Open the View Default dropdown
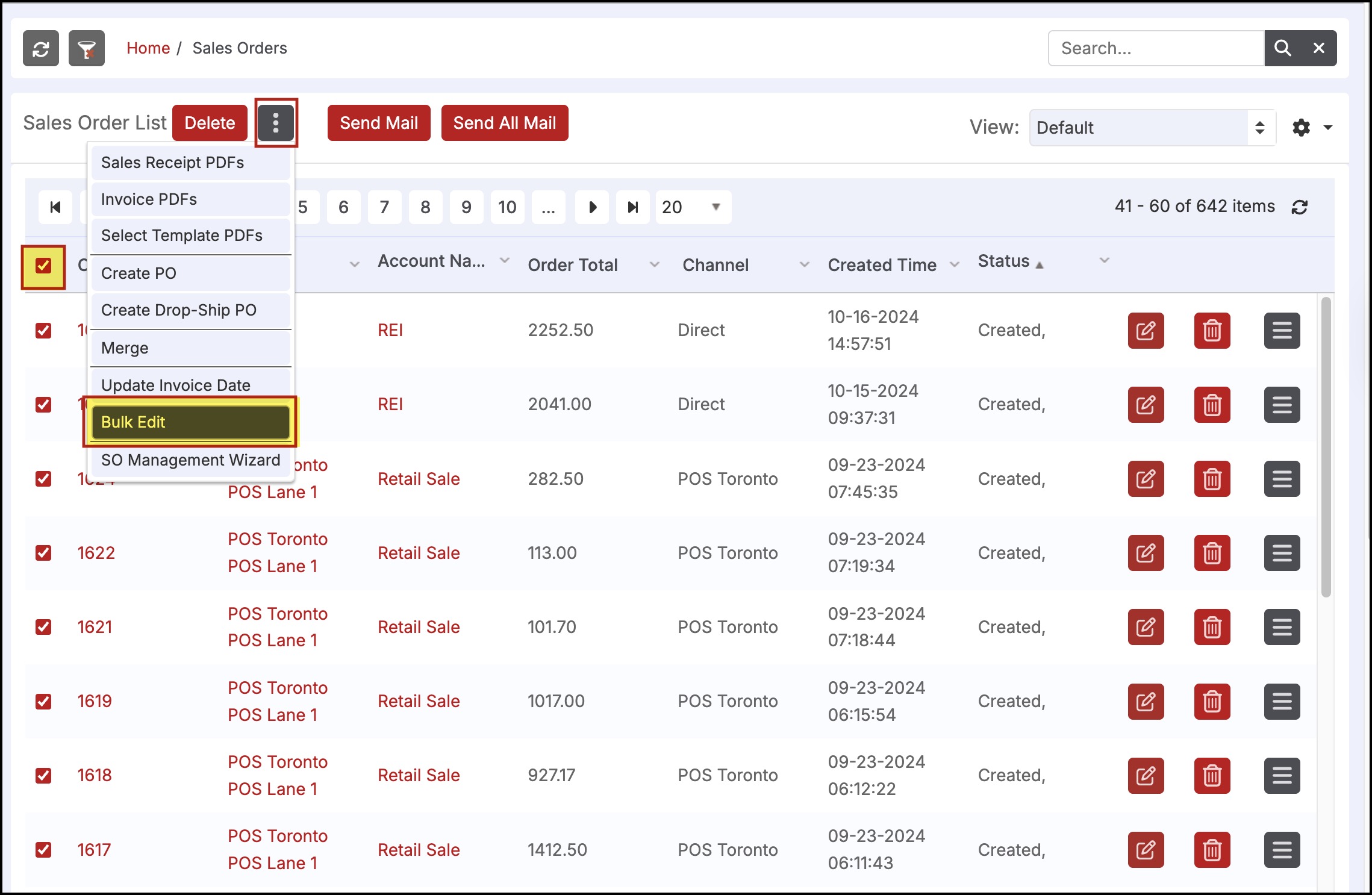The height and width of the screenshot is (895, 1372). (1152, 128)
